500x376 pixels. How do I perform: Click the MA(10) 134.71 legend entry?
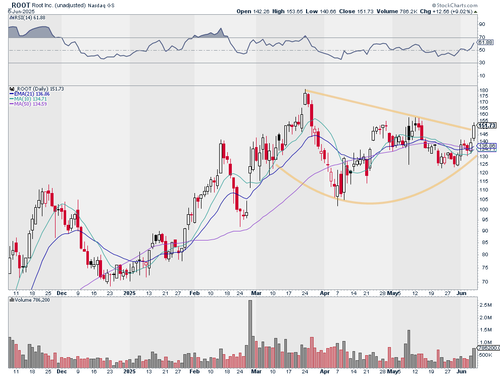pyautogui.click(x=28, y=99)
